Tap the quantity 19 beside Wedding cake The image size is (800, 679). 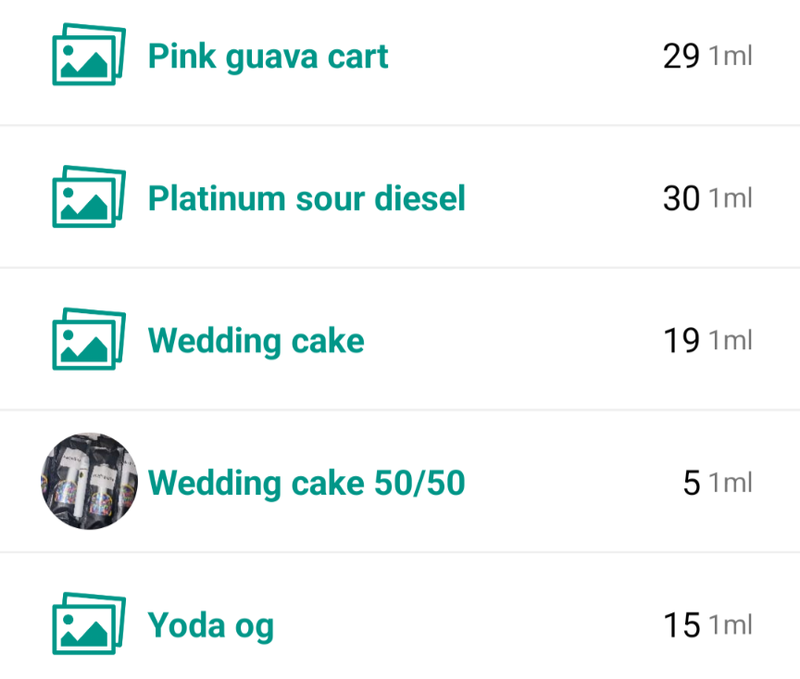(681, 341)
